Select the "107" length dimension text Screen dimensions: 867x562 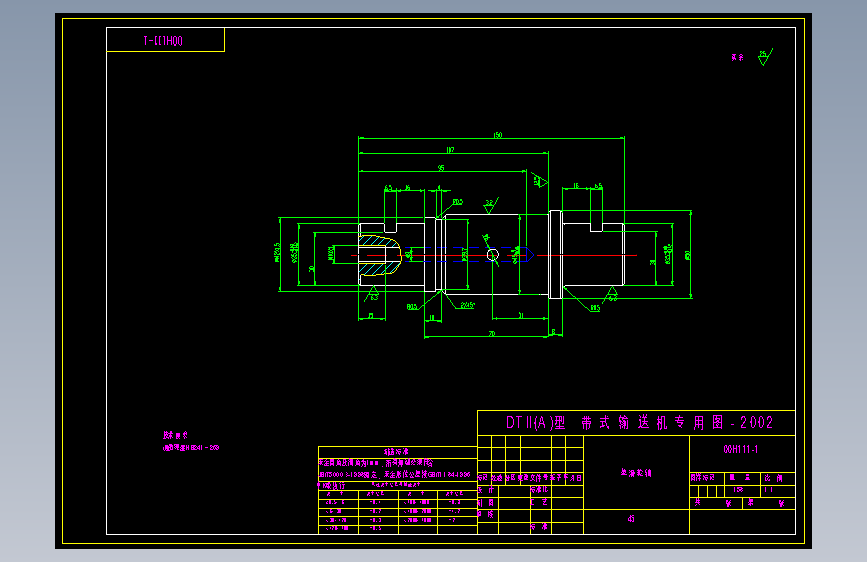point(451,150)
